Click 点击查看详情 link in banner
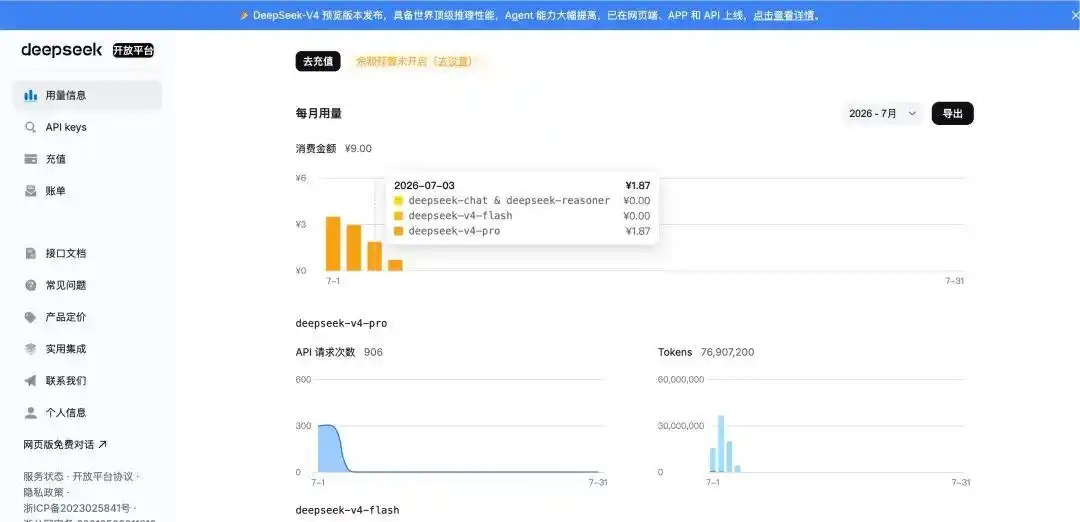This screenshot has height=522, width=1080. click(x=783, y=15)
